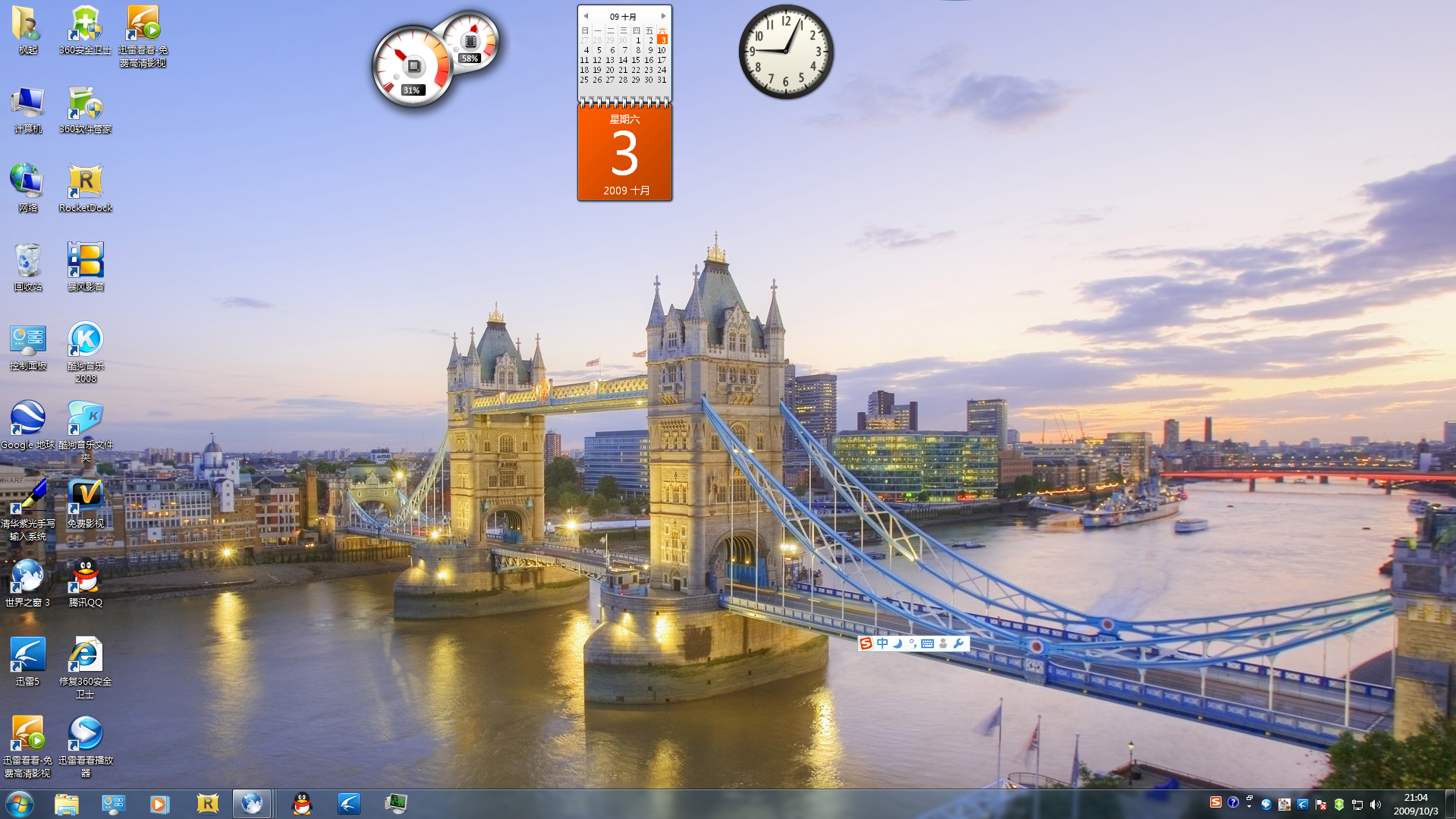
Task: Click the CPU meter dial showing 31%
Action: click(412, 67)
